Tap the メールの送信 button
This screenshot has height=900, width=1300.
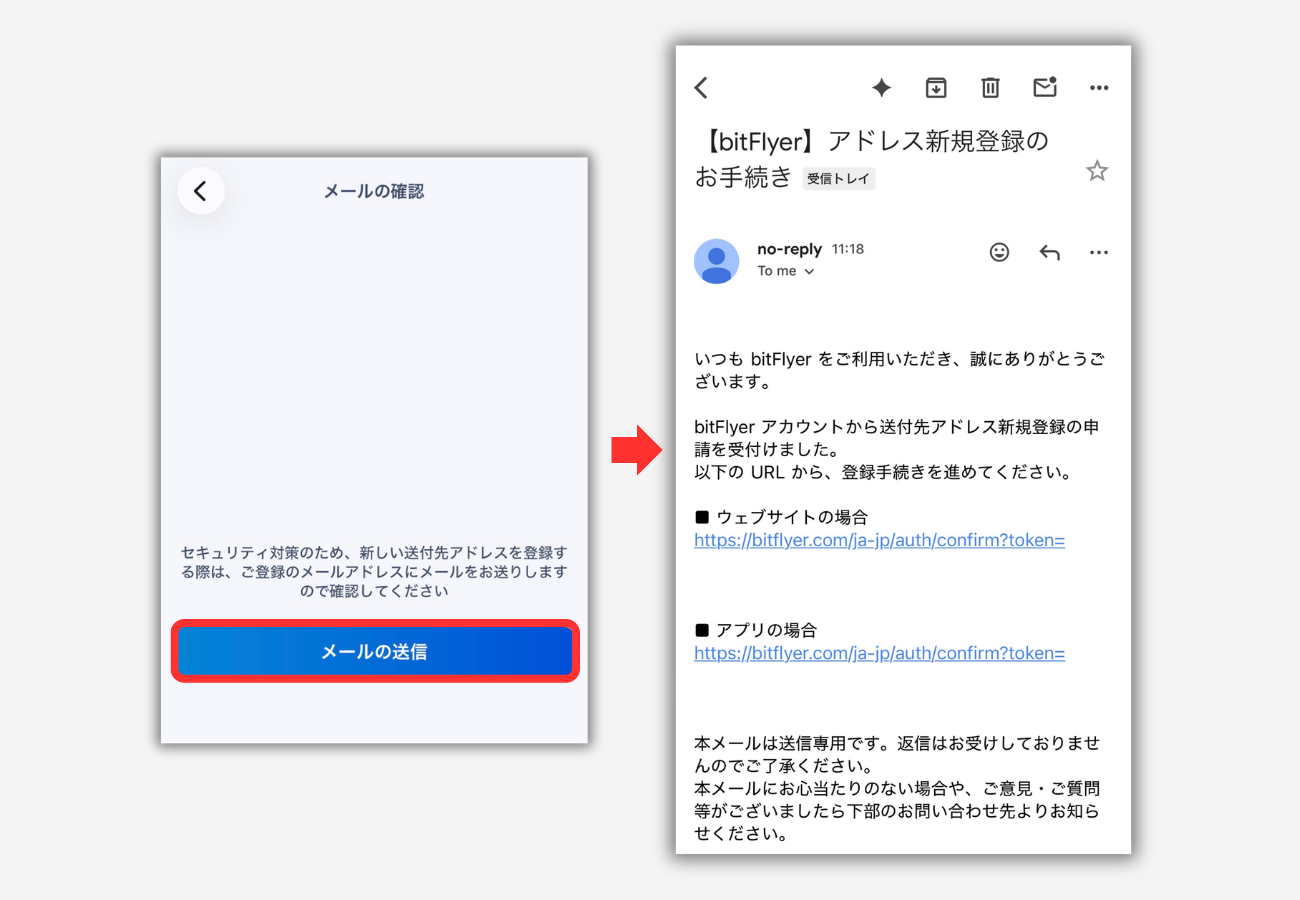[375, 652]
